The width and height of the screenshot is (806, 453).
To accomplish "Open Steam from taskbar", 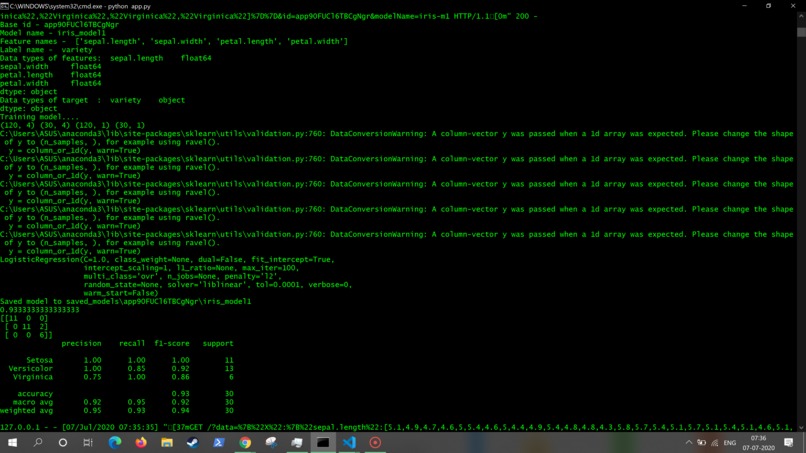I will [193, 442].
